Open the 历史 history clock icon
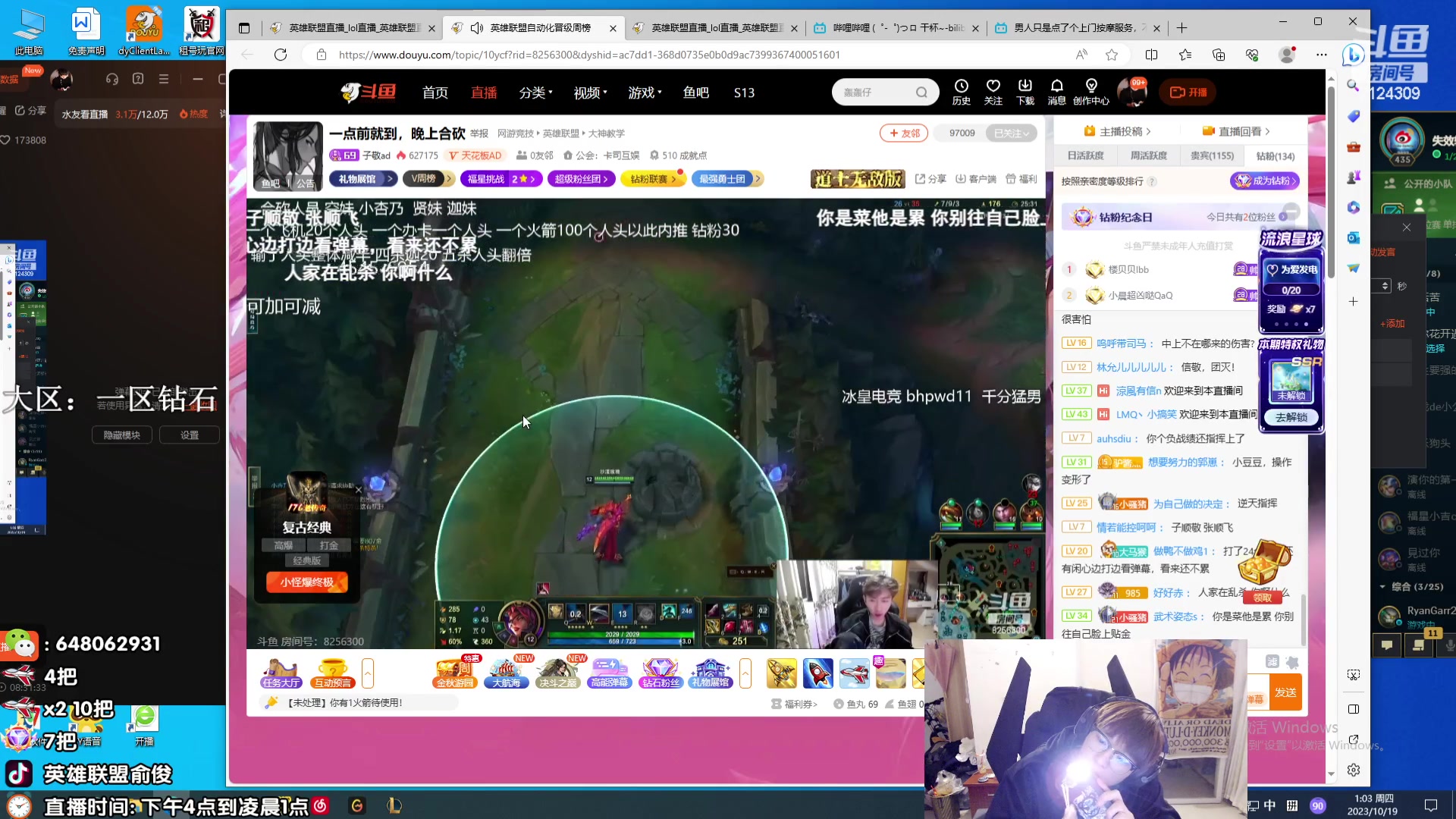 [961, 92]
